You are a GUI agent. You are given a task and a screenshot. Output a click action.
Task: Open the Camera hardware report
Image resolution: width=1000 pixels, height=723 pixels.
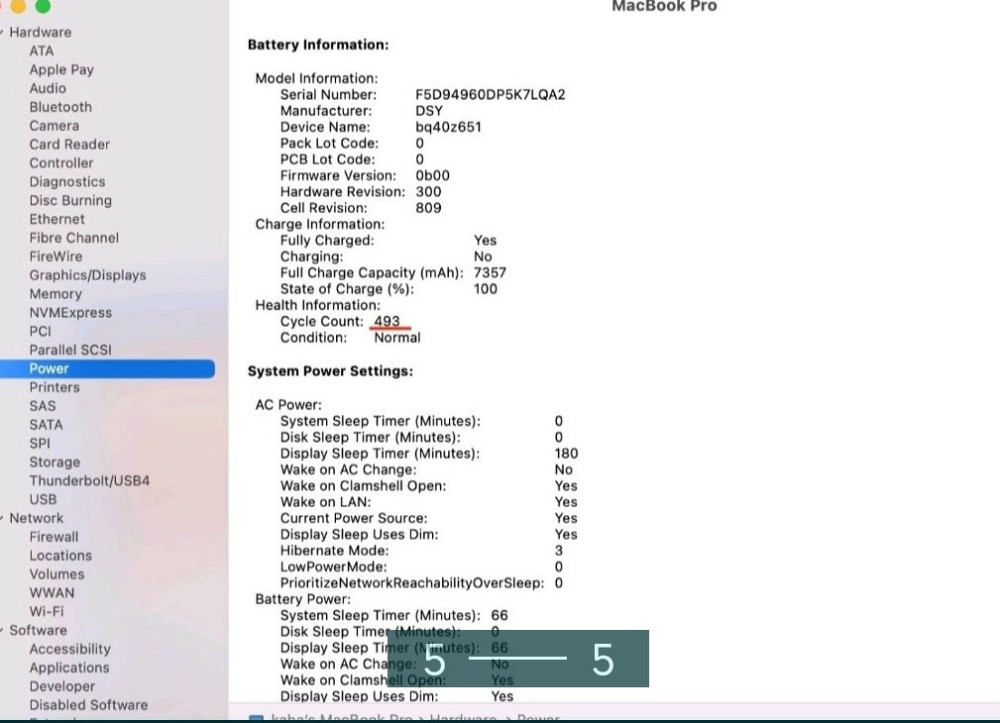54,125
